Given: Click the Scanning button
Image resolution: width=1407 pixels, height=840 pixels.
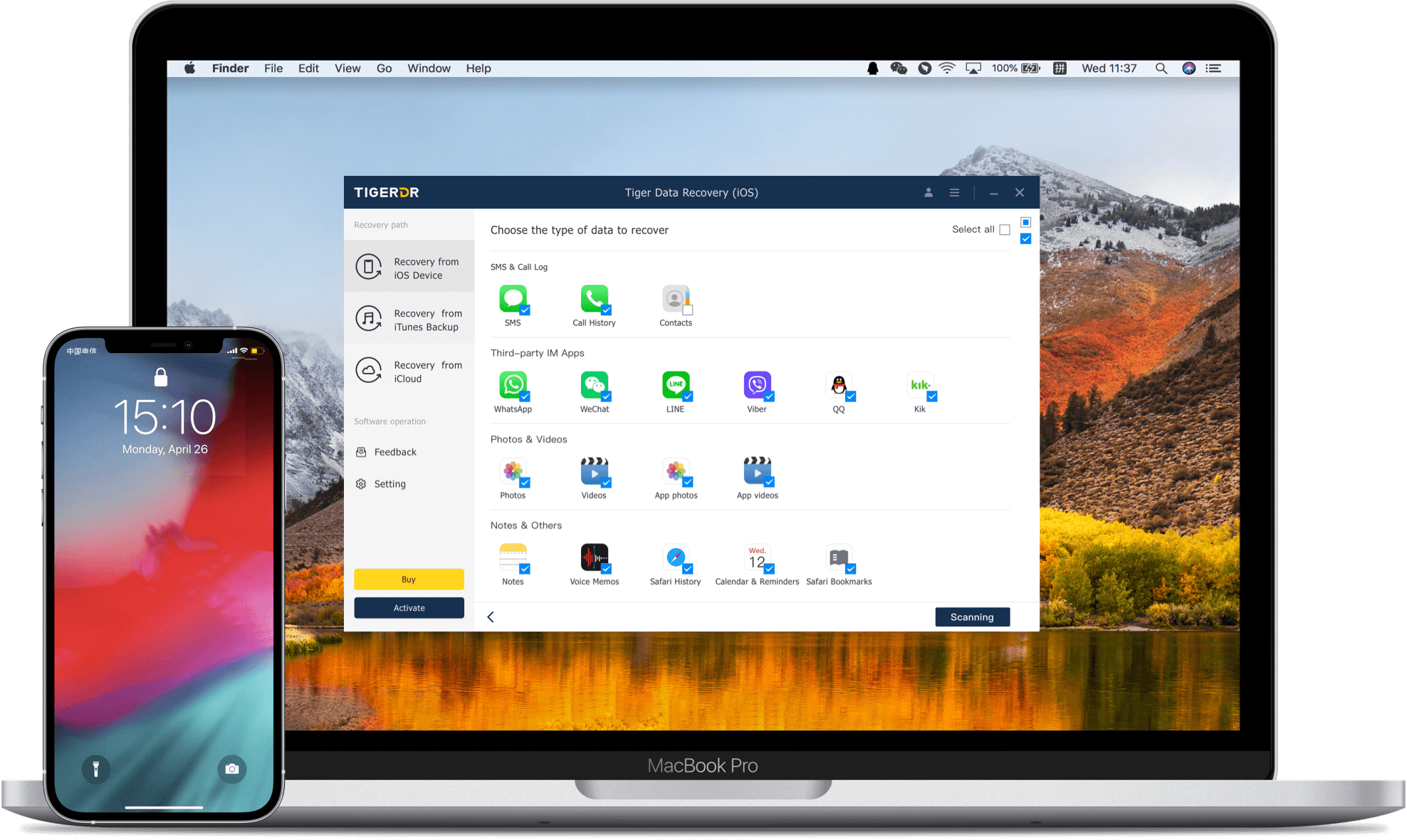Looking at the screenshot, I should click(972, 617).
